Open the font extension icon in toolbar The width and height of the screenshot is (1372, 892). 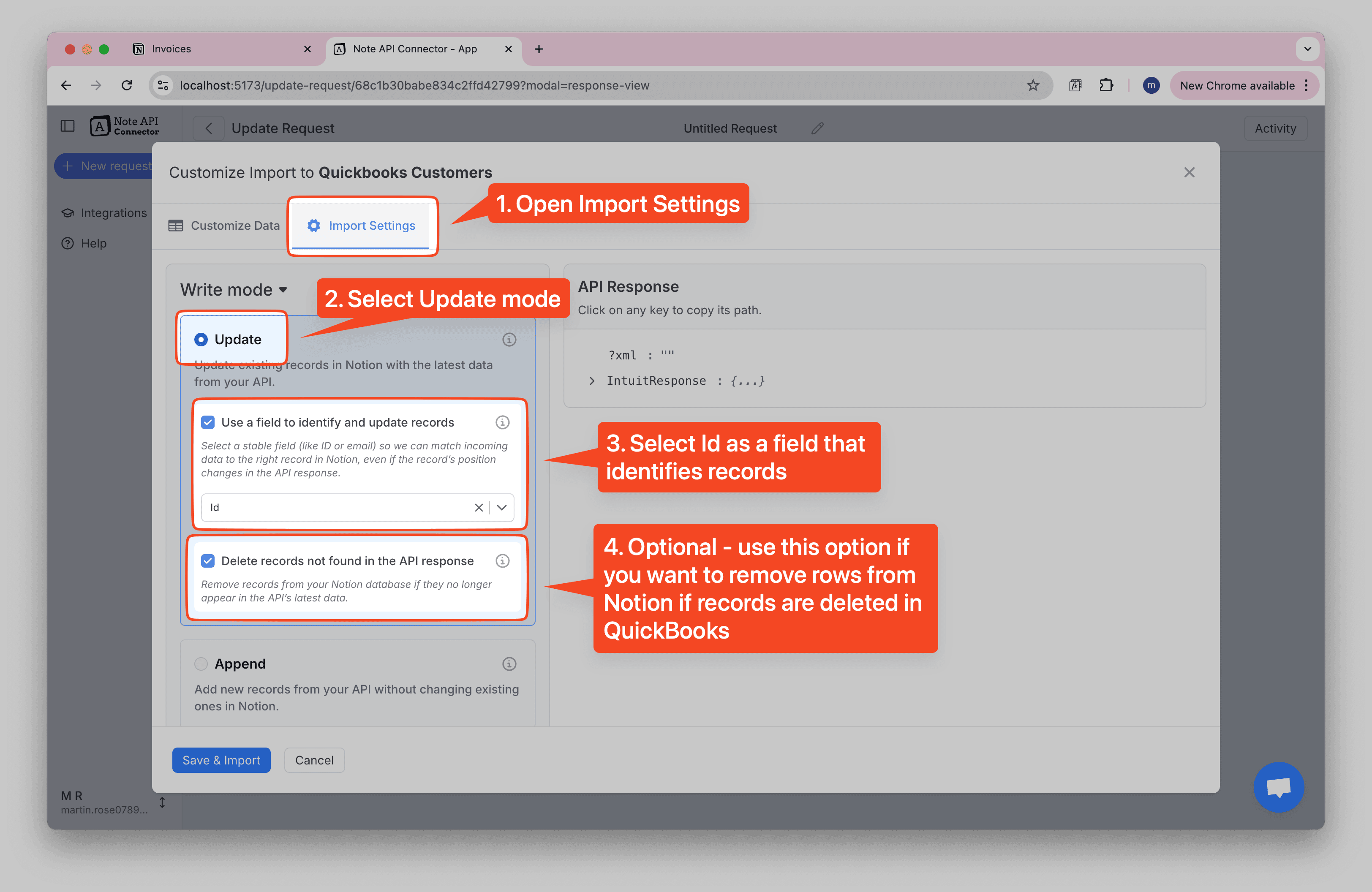pyautogui.click(x=1075, y=85)
